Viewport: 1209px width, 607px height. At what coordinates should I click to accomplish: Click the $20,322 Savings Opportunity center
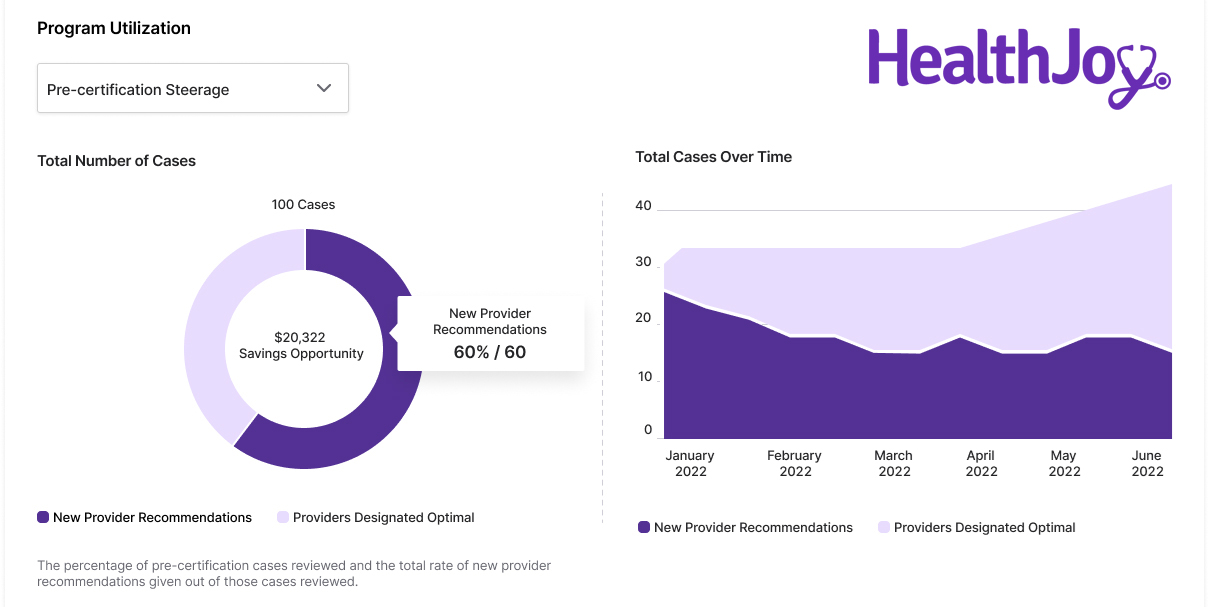(x=301, y=345)
